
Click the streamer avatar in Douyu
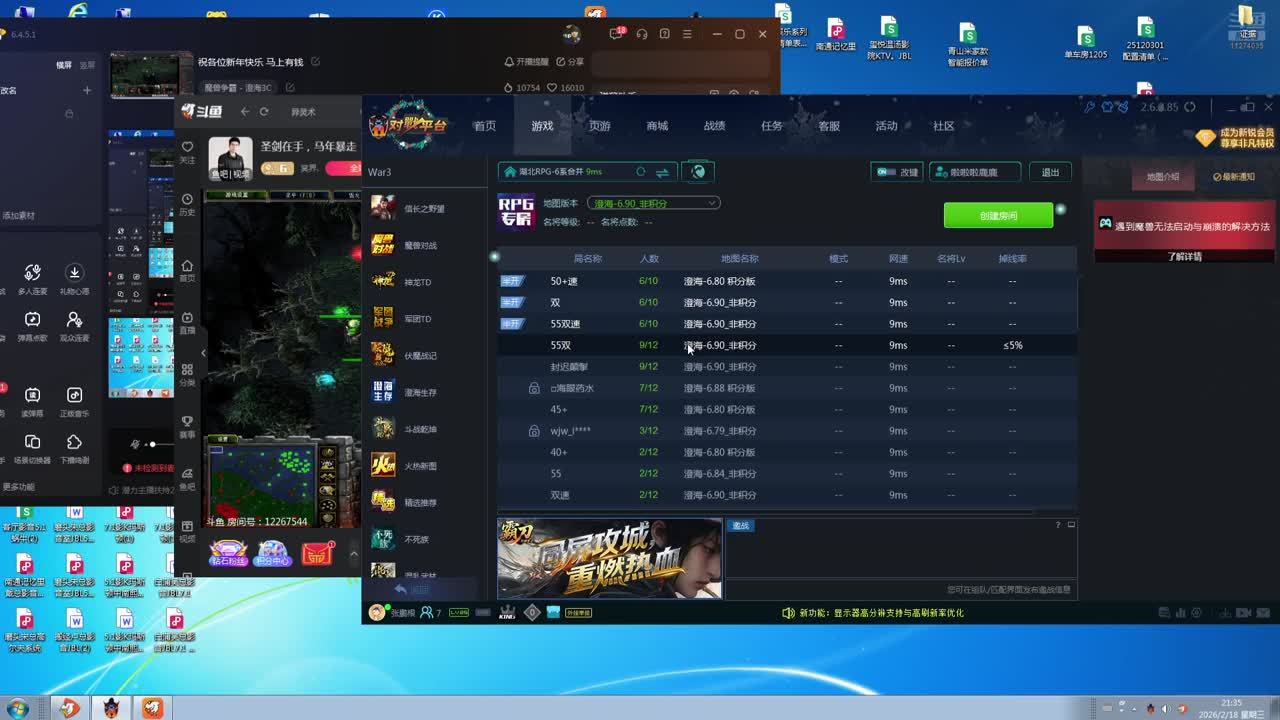click(230, 158)
